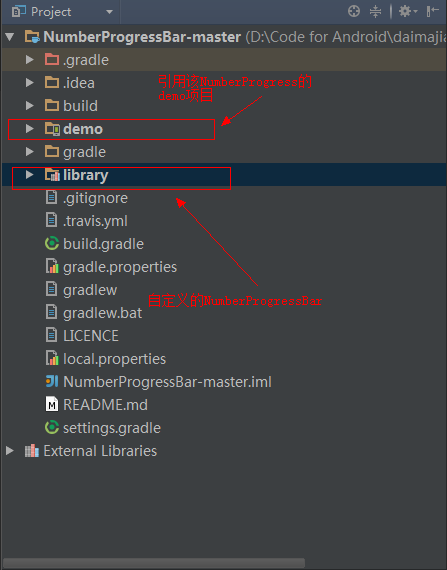Click the scroll from source crosshair icon
The width and height of the screenshot is (447, 570).
tap(354, 11)
